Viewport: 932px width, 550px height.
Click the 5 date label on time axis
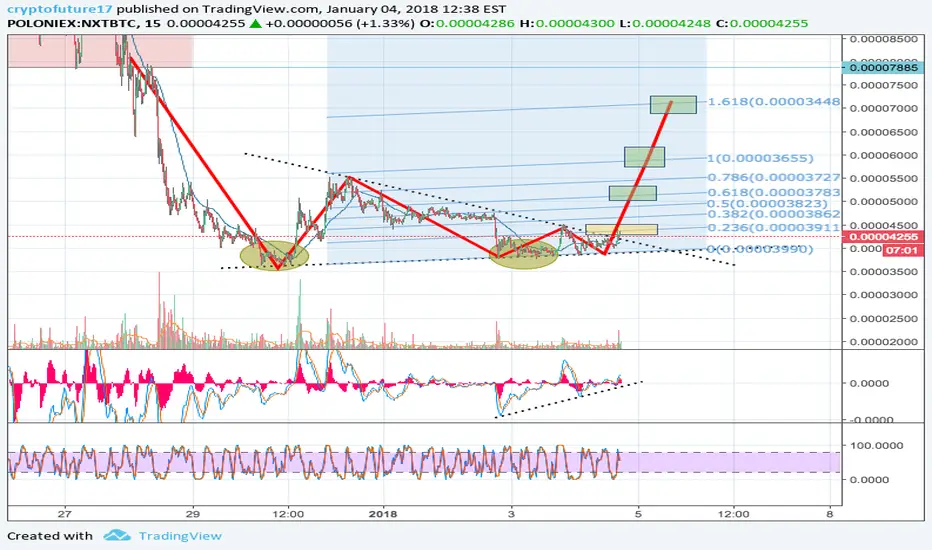click(x=638, y=514)
